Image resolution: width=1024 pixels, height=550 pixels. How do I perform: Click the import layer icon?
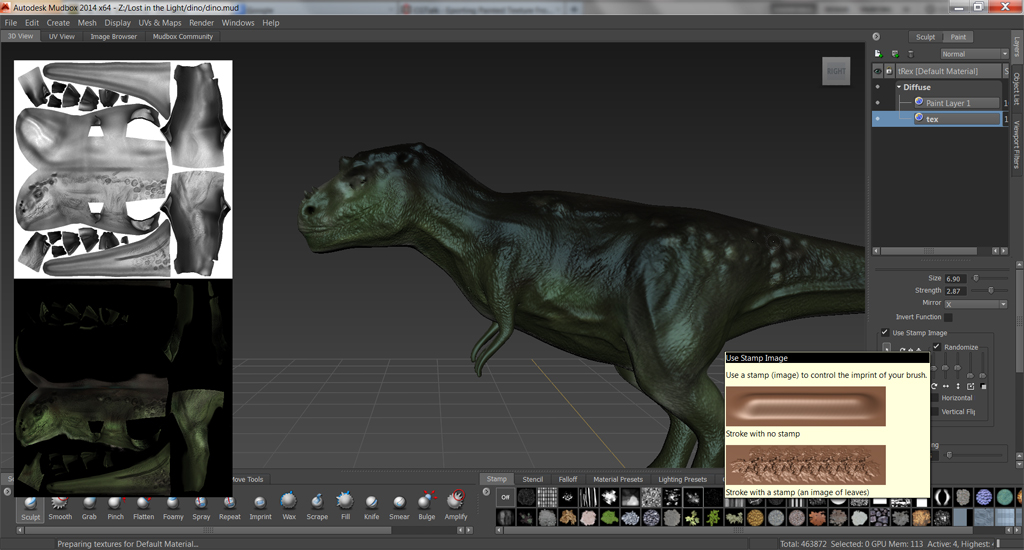895,54
